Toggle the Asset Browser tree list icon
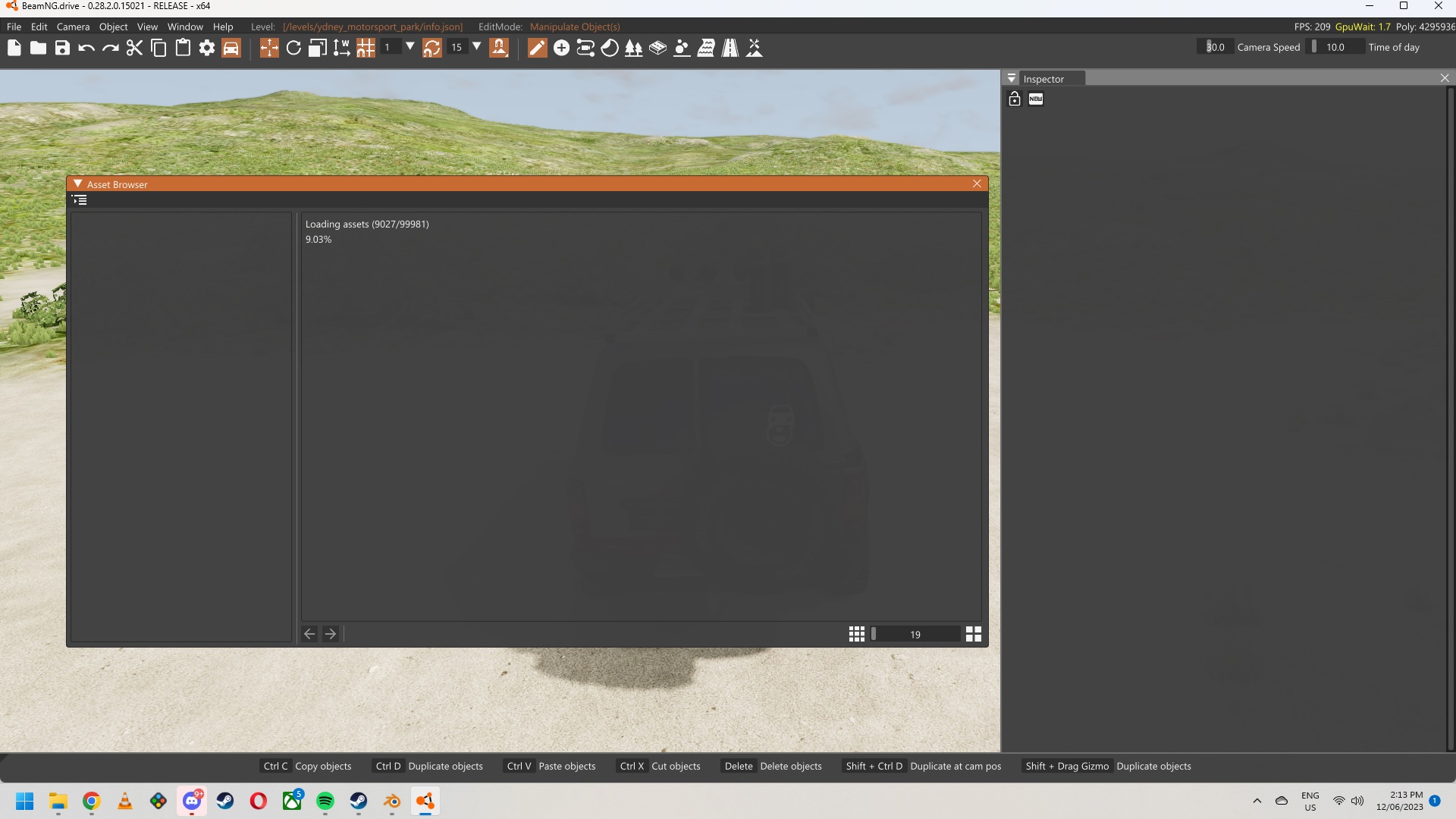Screen dimensions: 1456x819 tap(80, 200)
